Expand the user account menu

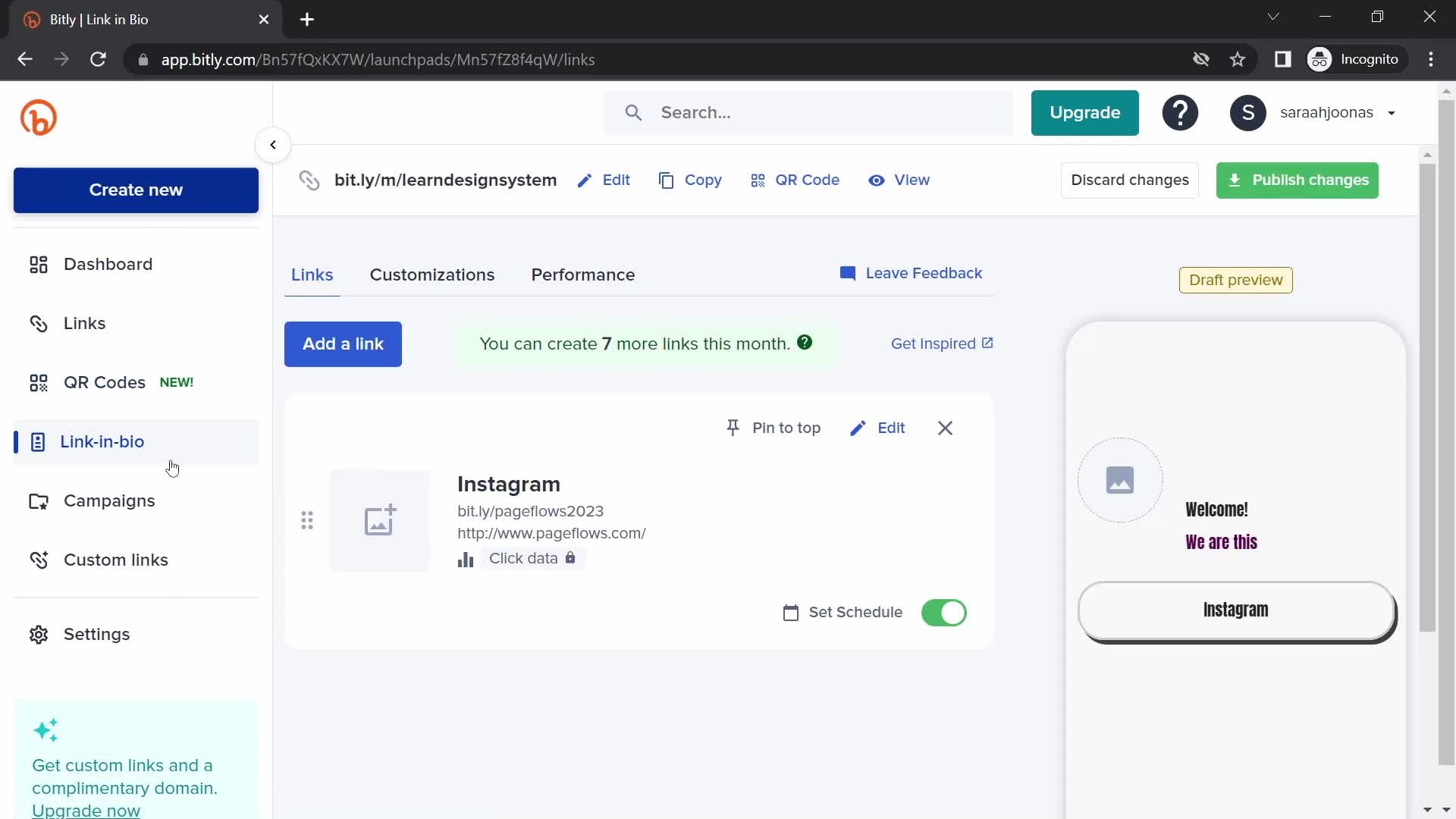(x=1393, y=112)
